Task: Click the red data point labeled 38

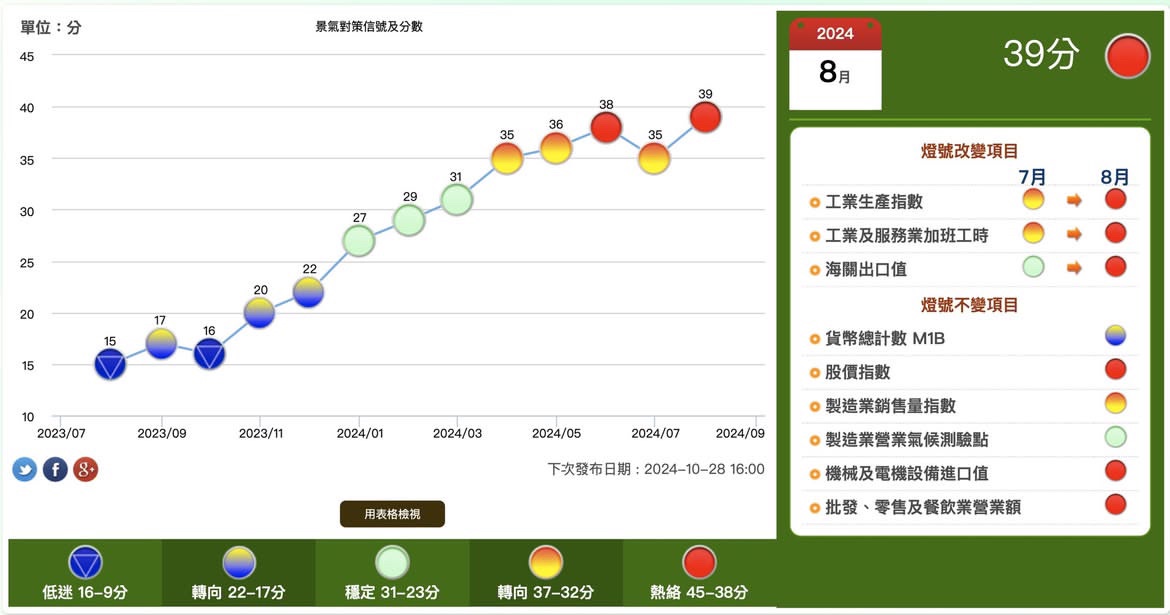Action: (x=606, y=128)
